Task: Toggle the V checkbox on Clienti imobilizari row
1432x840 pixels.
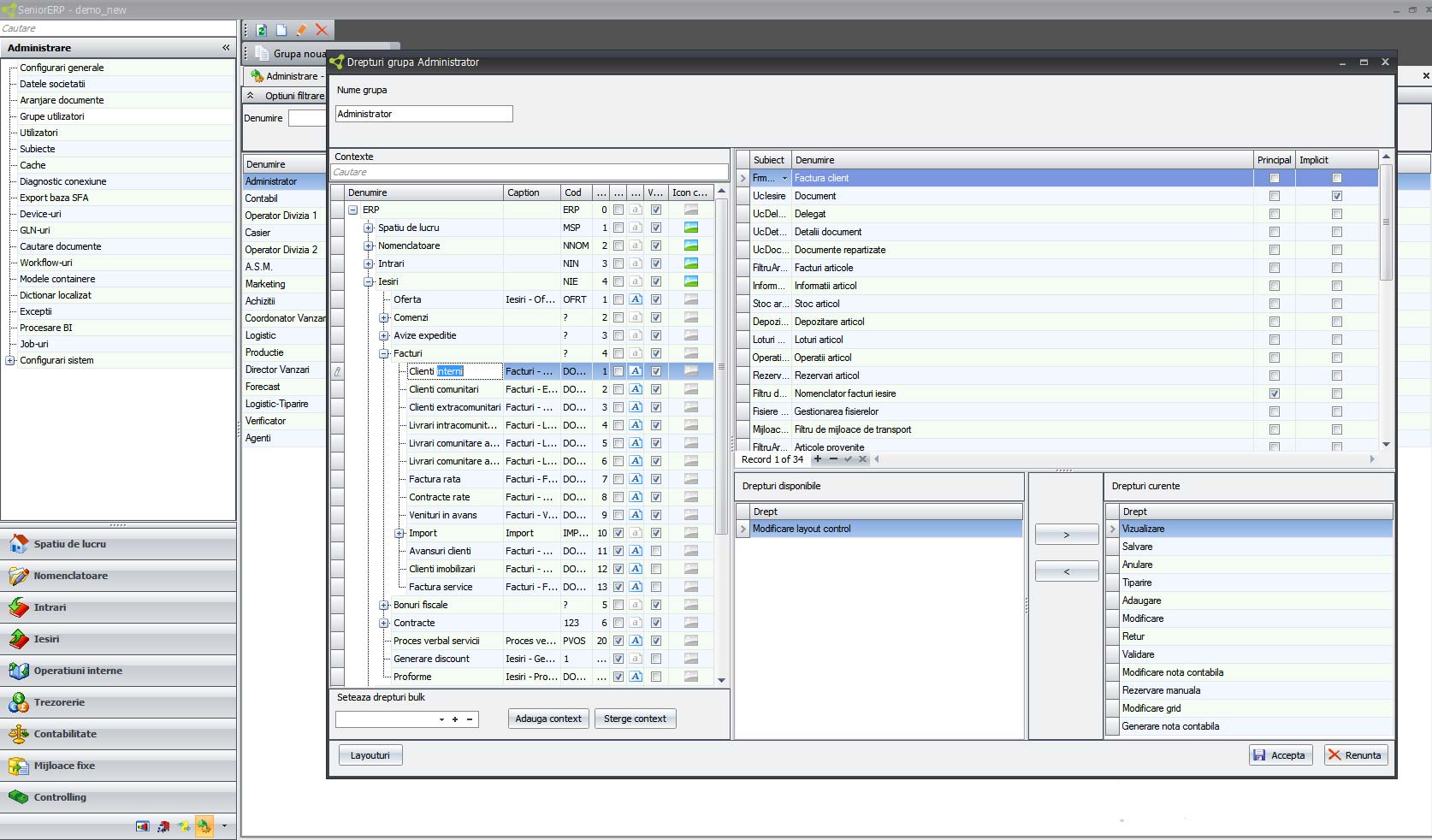Action: [656, 569]
